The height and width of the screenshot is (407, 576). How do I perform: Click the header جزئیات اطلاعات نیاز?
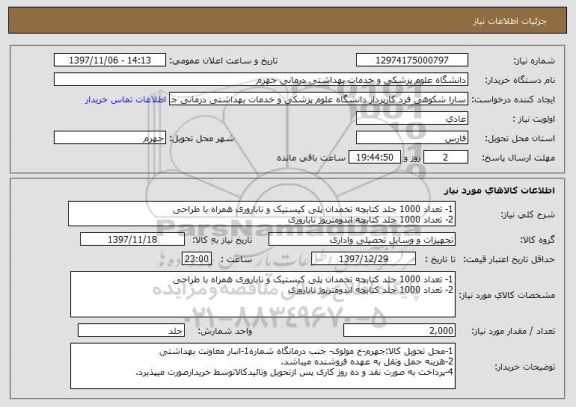pos(510,21)
